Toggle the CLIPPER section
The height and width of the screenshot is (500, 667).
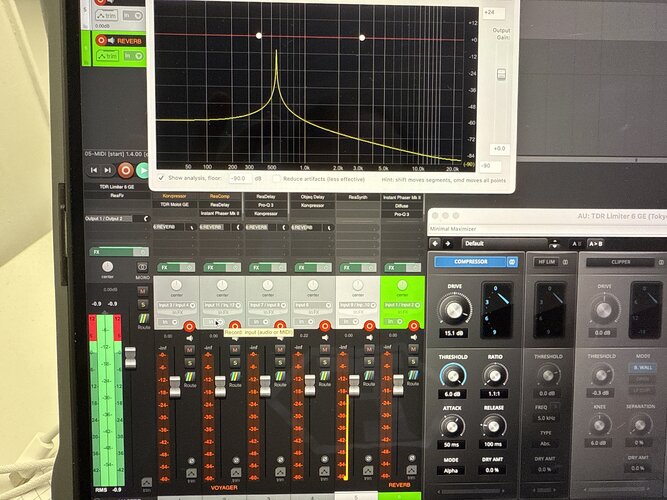620,262
